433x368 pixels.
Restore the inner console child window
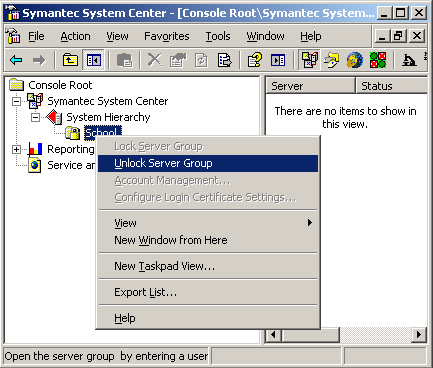[399, 36]
